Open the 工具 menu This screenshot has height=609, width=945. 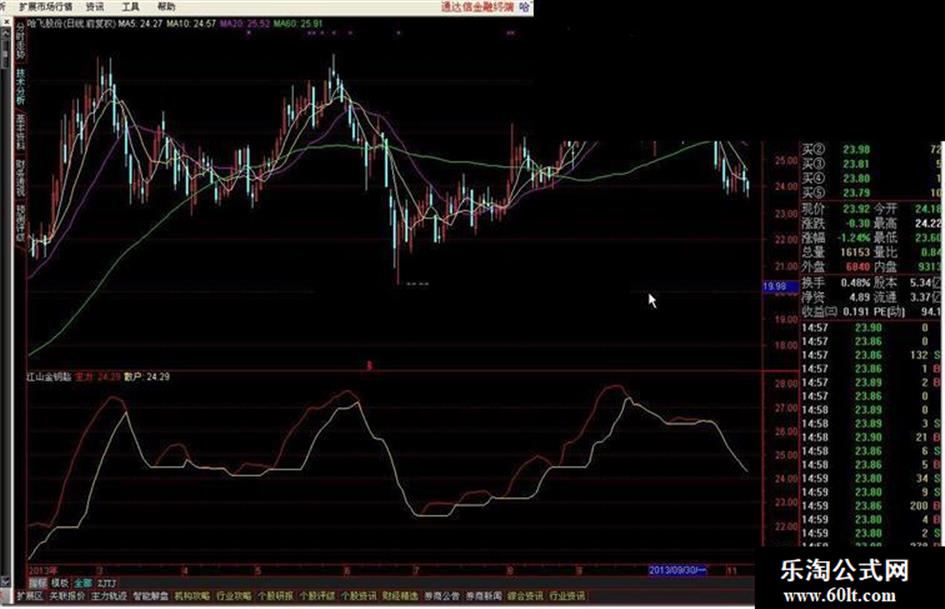(x=130, y=7)
